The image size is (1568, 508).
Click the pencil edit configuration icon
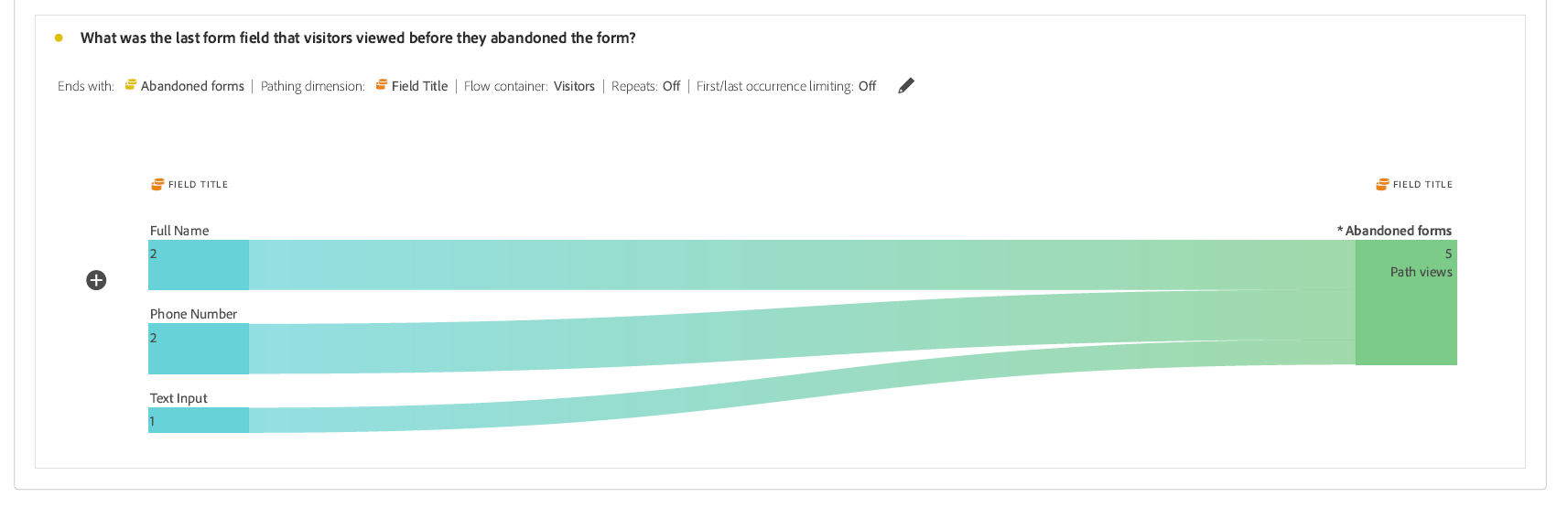pos(906,85)
